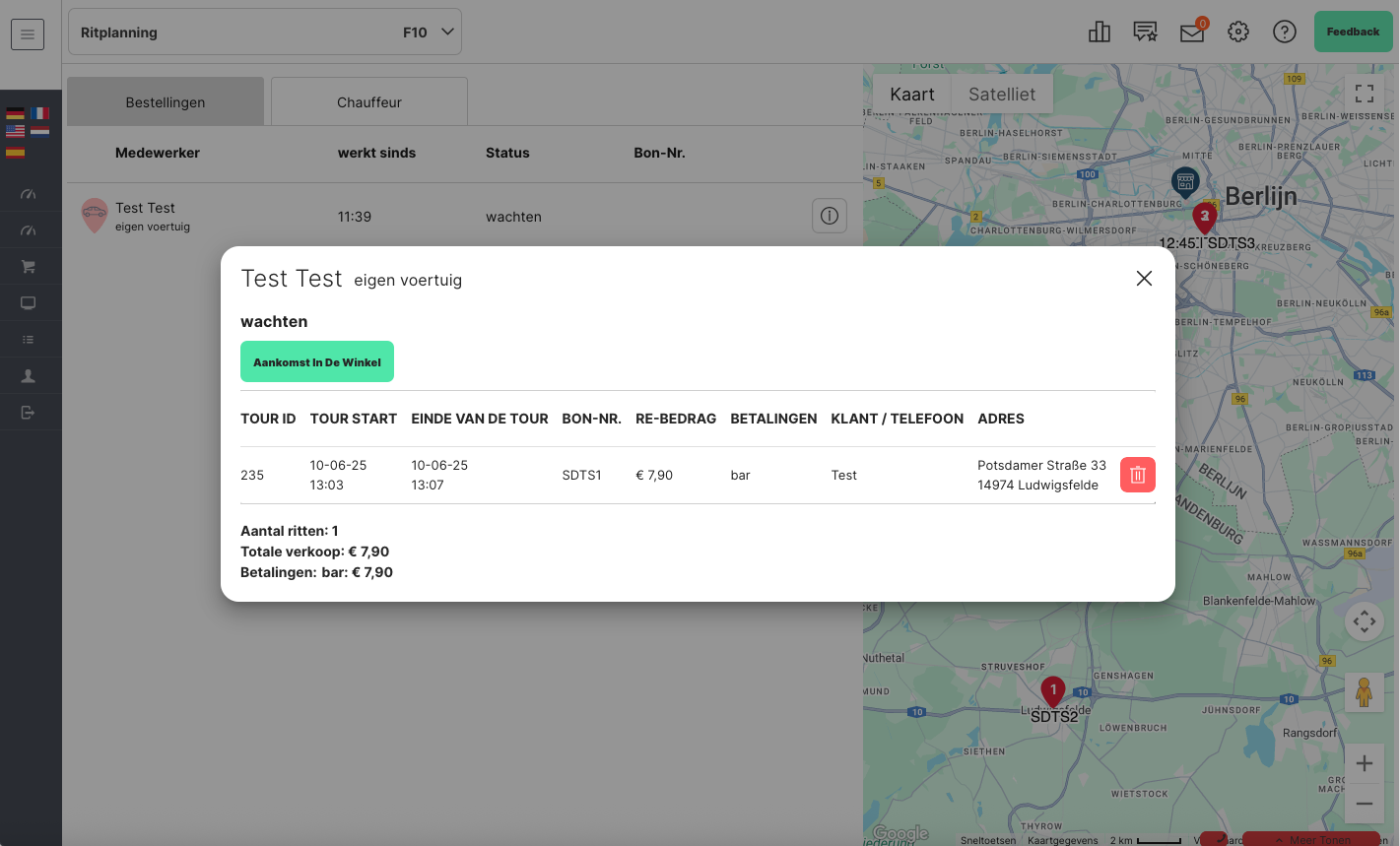Select the Kaart map view

tap(911, 95)
